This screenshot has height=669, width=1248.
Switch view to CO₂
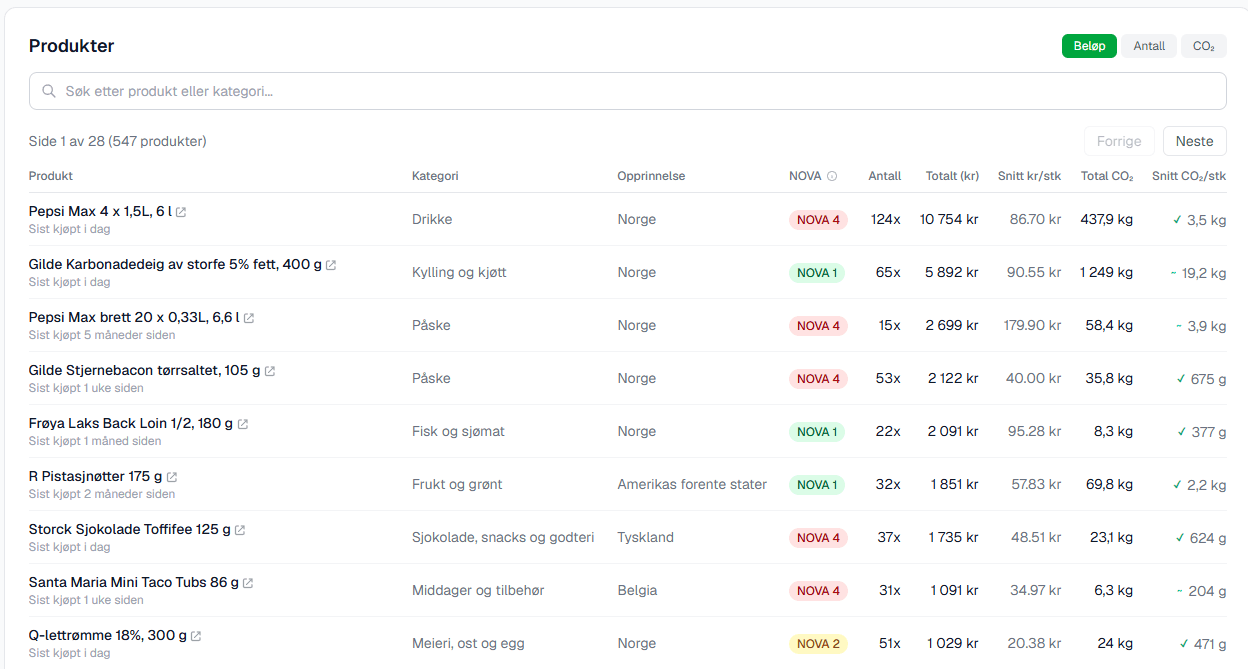(x=1203, y=46)
